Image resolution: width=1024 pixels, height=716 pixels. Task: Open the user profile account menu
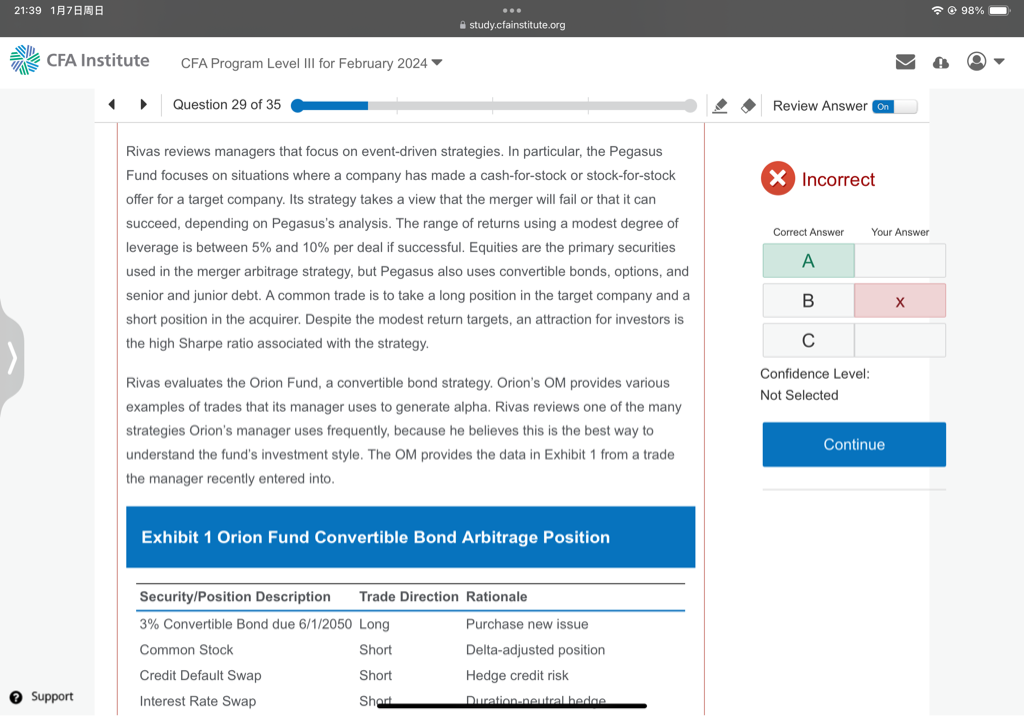click(x=984, y=62)
